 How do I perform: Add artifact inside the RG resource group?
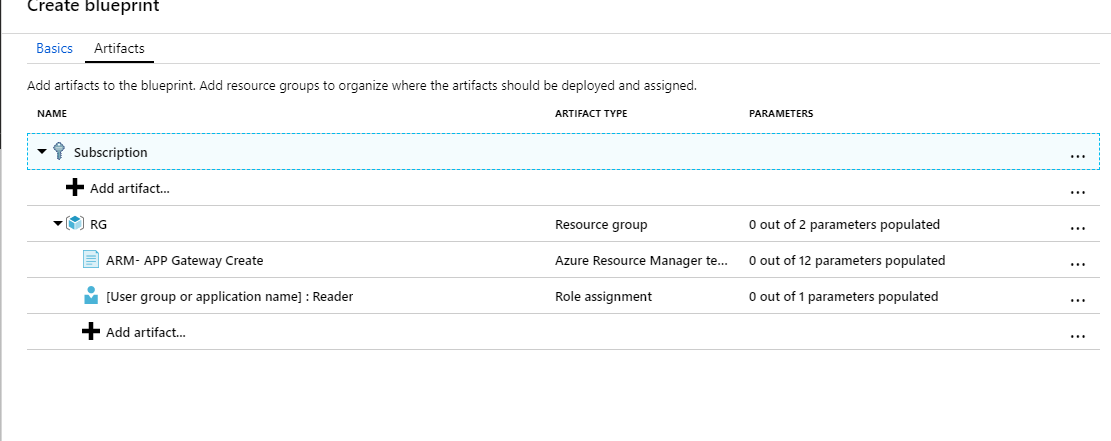pos(145,332)
